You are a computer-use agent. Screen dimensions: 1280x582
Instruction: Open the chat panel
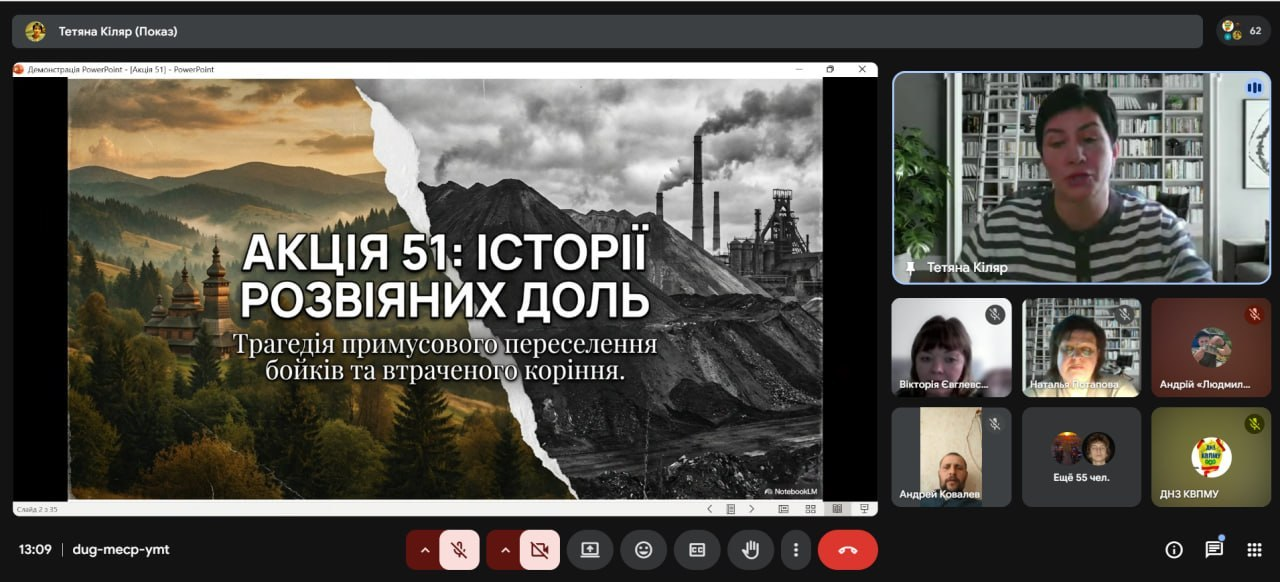point(1214,550)
